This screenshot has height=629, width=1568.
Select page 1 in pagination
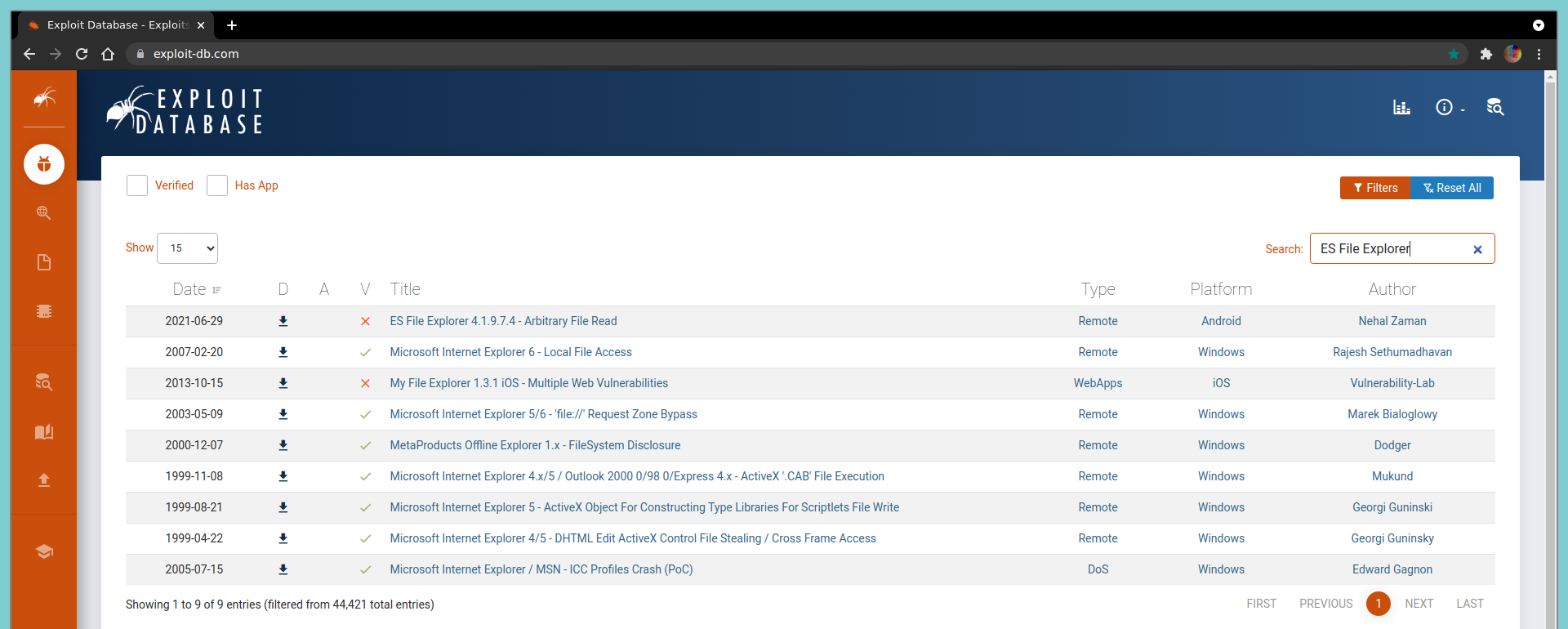[x=1379, y=604]
